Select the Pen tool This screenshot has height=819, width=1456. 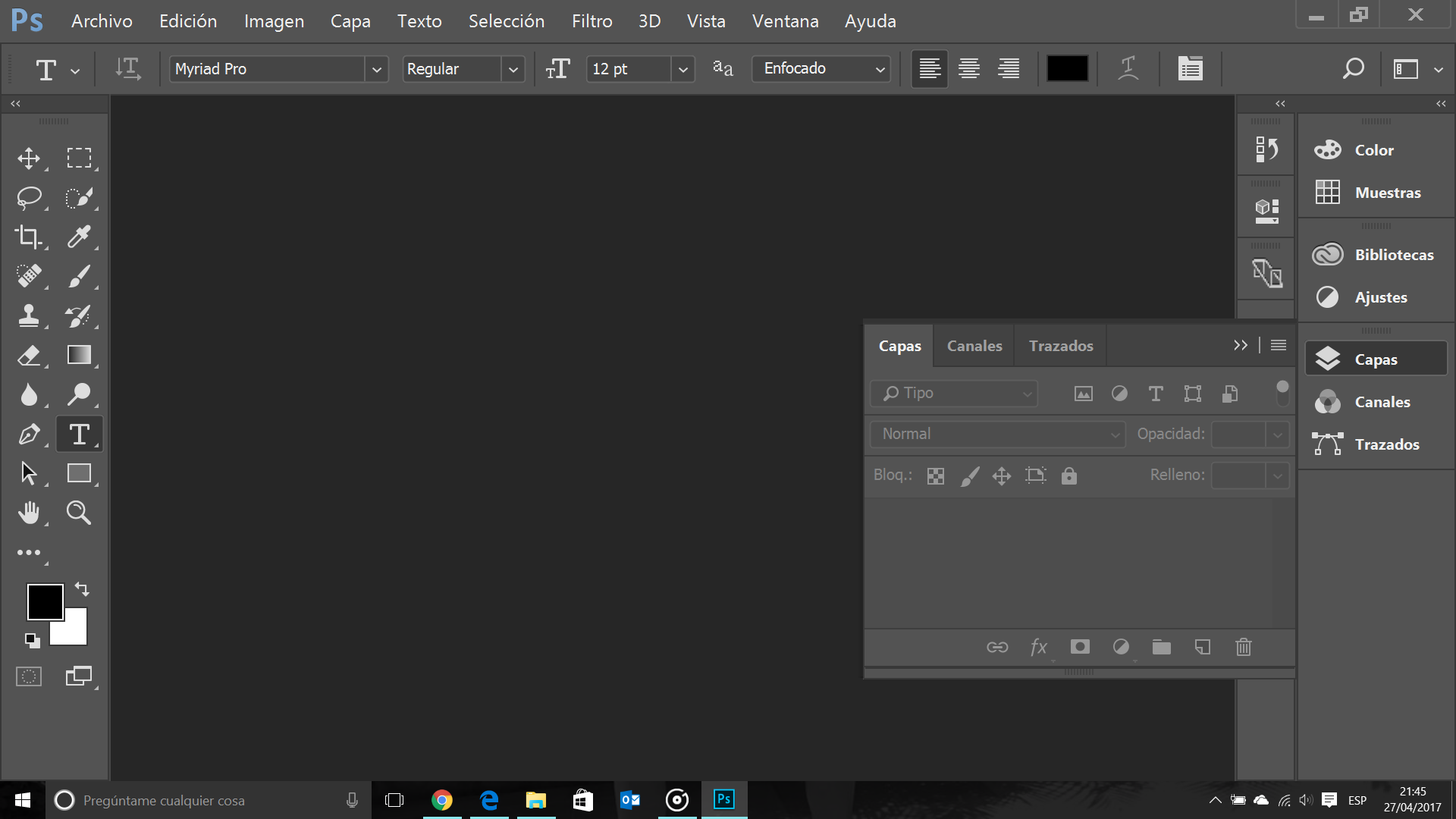tap(29, 435)
